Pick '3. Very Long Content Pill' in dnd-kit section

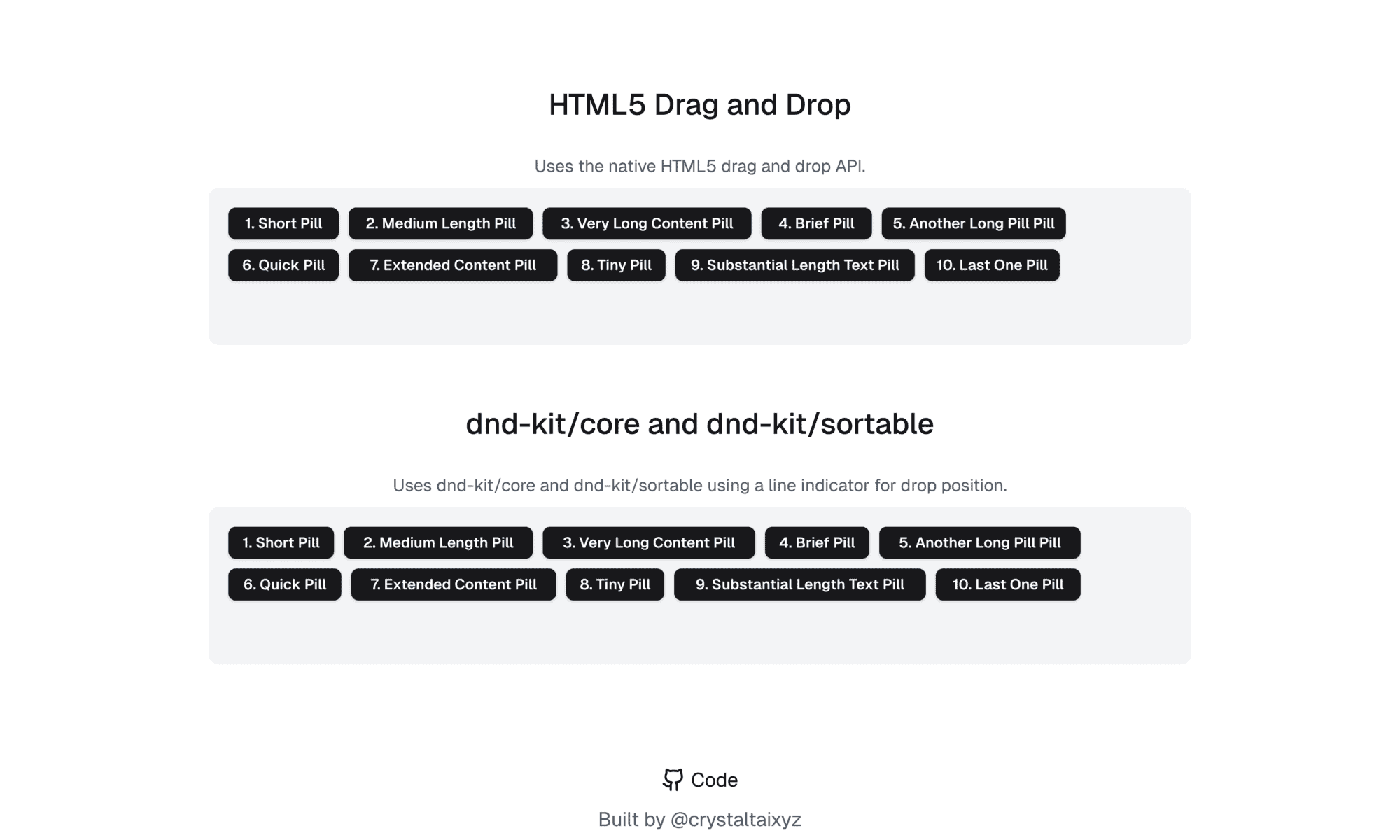649,542
